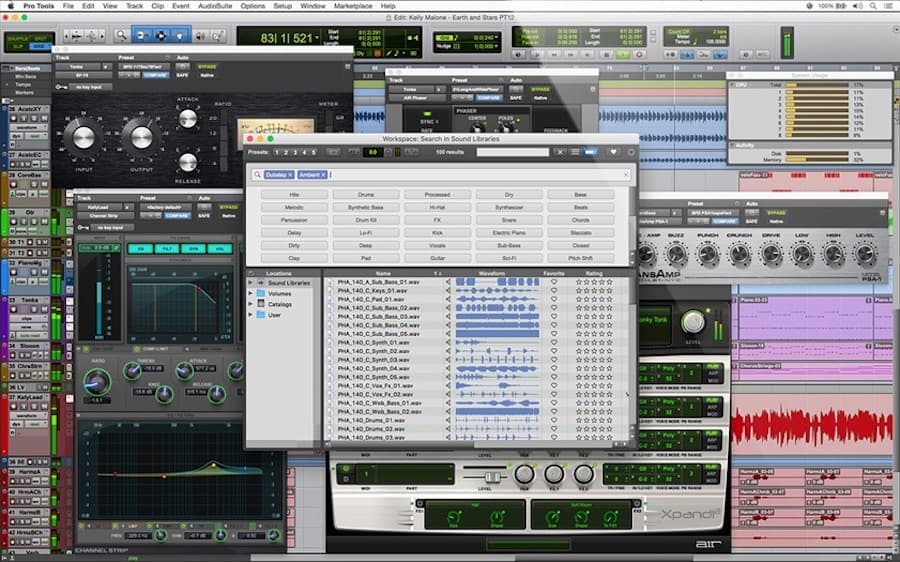Toggle BYPASS in the SansAmp plugin window
The width and height of the screenshot is (900, 562).
[x=776, y=213]
